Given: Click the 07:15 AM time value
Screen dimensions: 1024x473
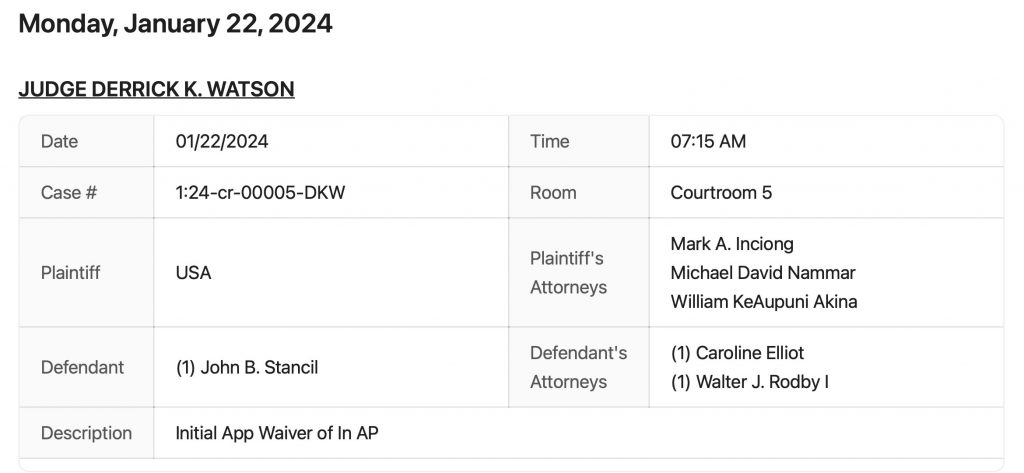Looking at the screenshot, I should [x=708, y=142].
